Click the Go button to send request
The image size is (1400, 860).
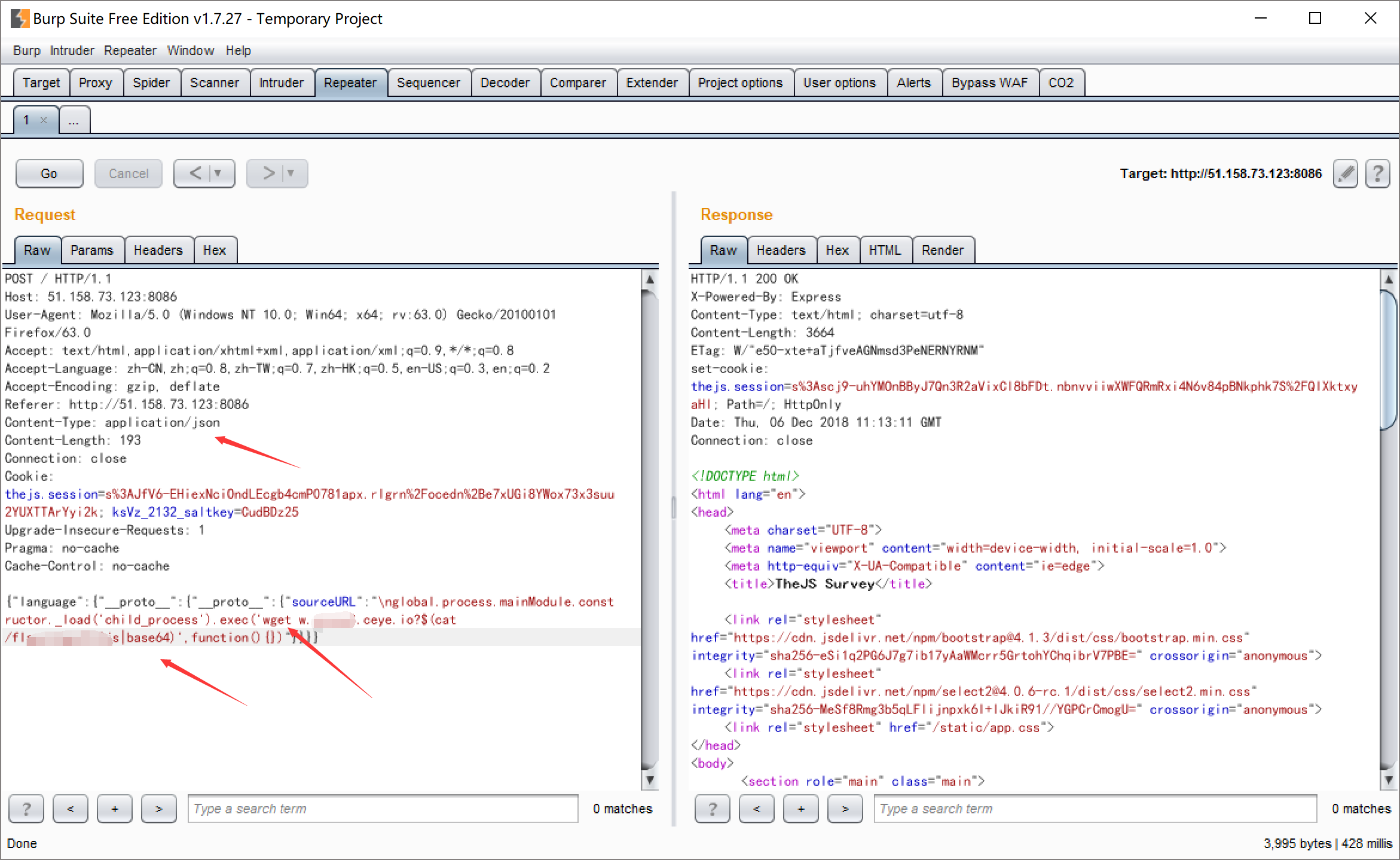tap(49, 173)
